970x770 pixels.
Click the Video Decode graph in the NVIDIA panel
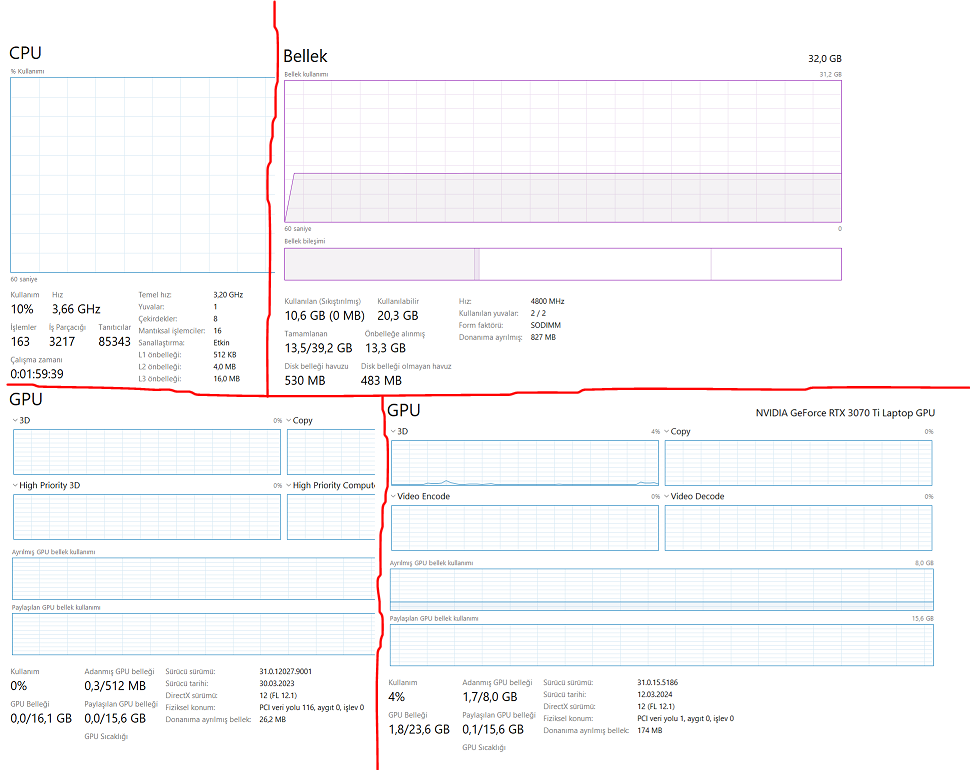[799, 528]
